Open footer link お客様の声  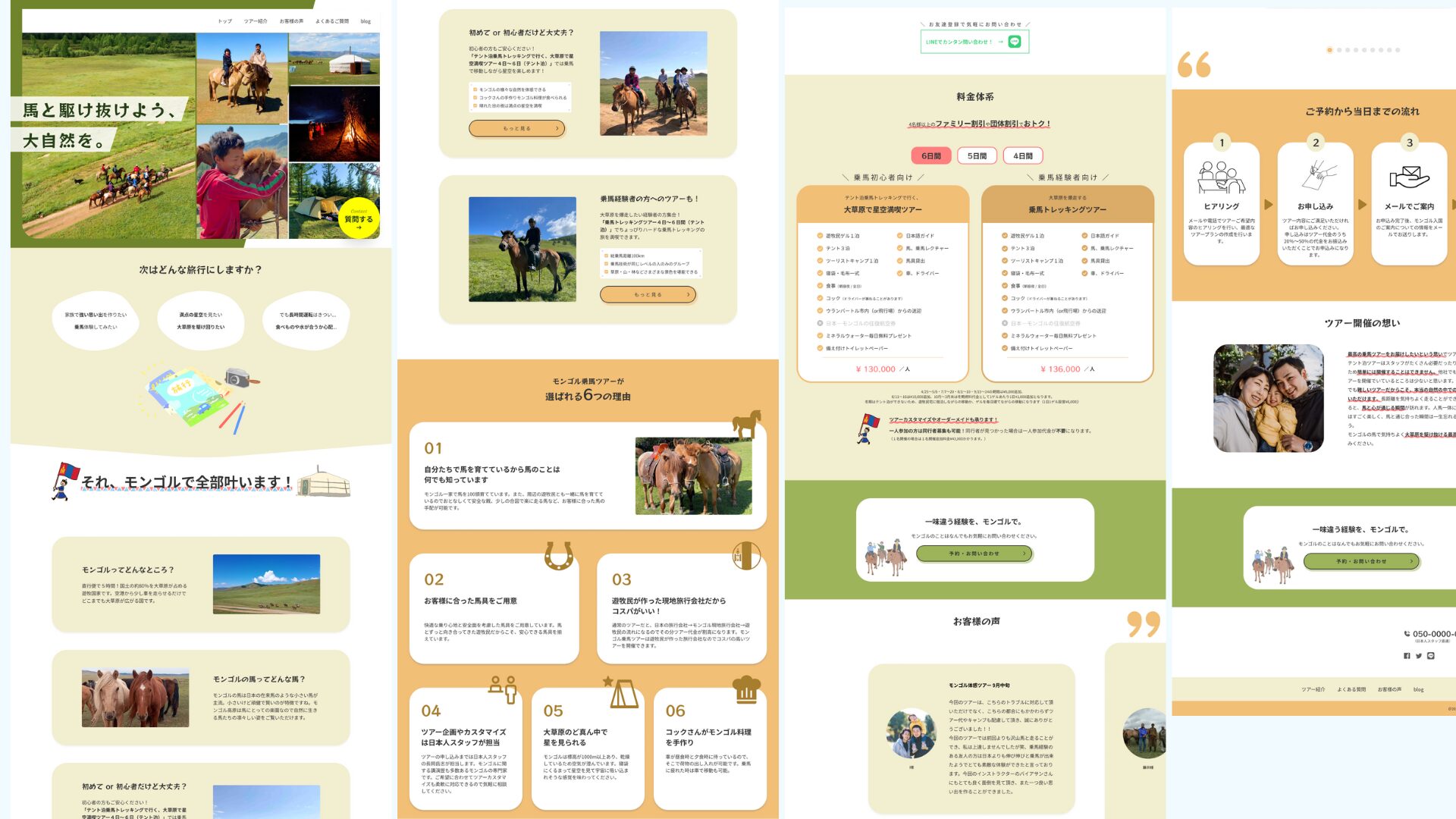[x=1389, y=689]
